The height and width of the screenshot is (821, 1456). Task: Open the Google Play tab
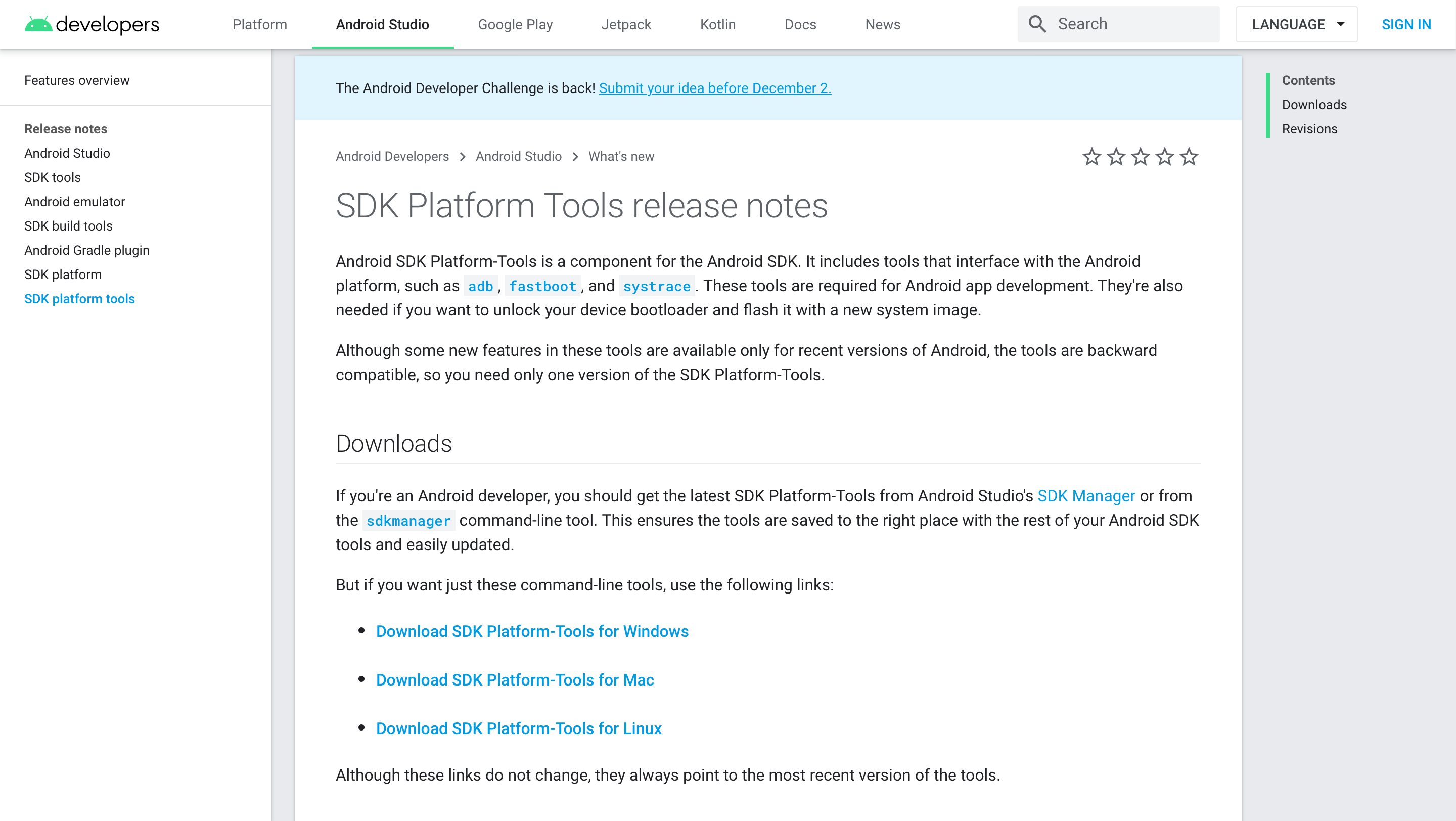click(515, 24)
